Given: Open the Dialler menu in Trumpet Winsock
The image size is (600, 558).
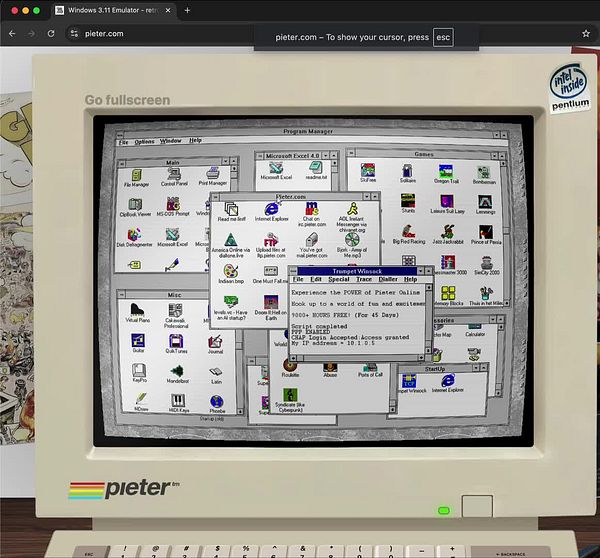Looking at the screenshot, I should (388, 279).
